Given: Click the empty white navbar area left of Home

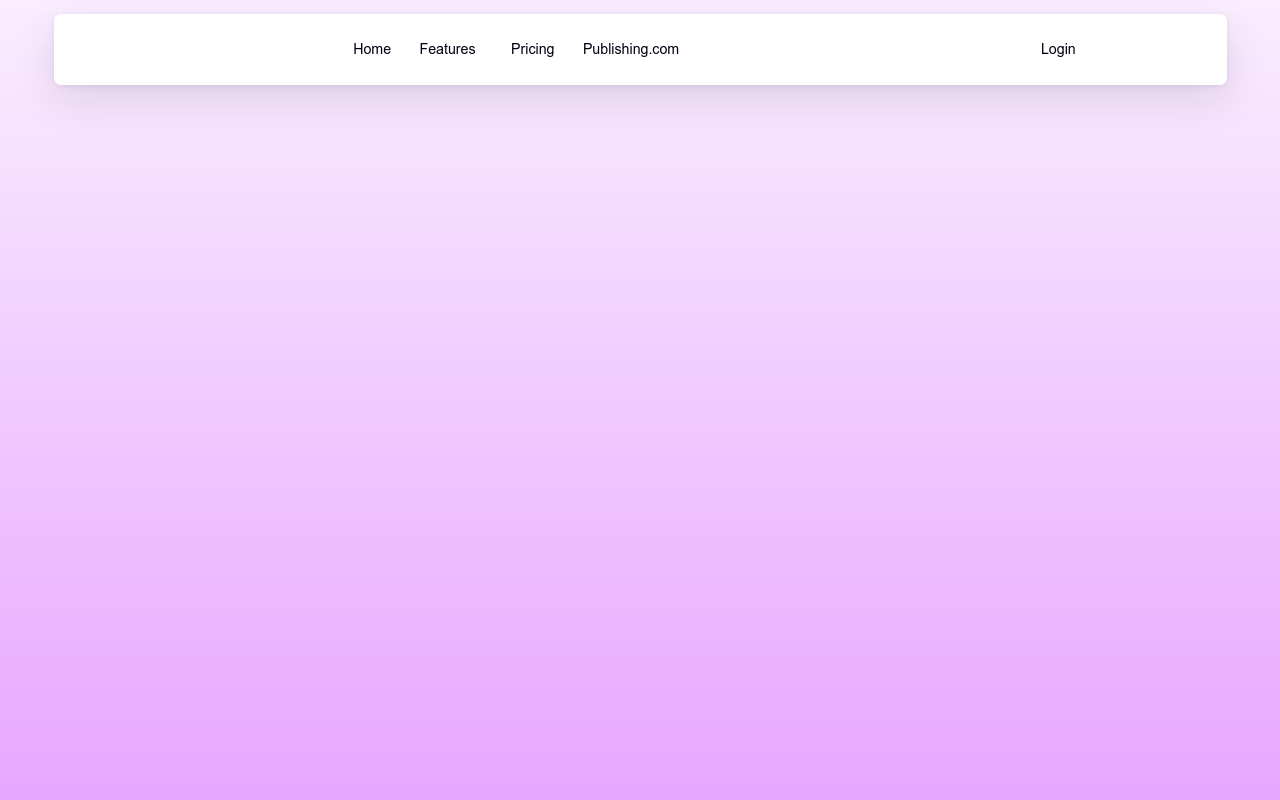Looking at the screenshot, I should tap(200, 49).
